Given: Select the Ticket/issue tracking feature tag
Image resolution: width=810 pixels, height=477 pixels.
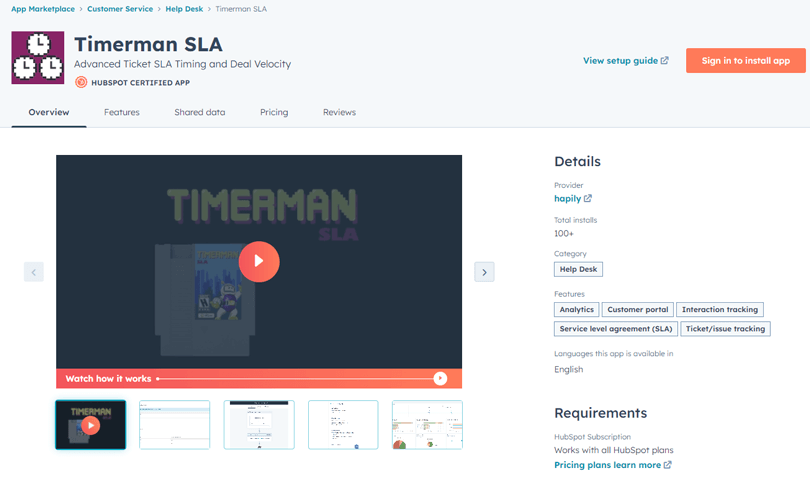Looking at the screenshot, I should [725, 329].
